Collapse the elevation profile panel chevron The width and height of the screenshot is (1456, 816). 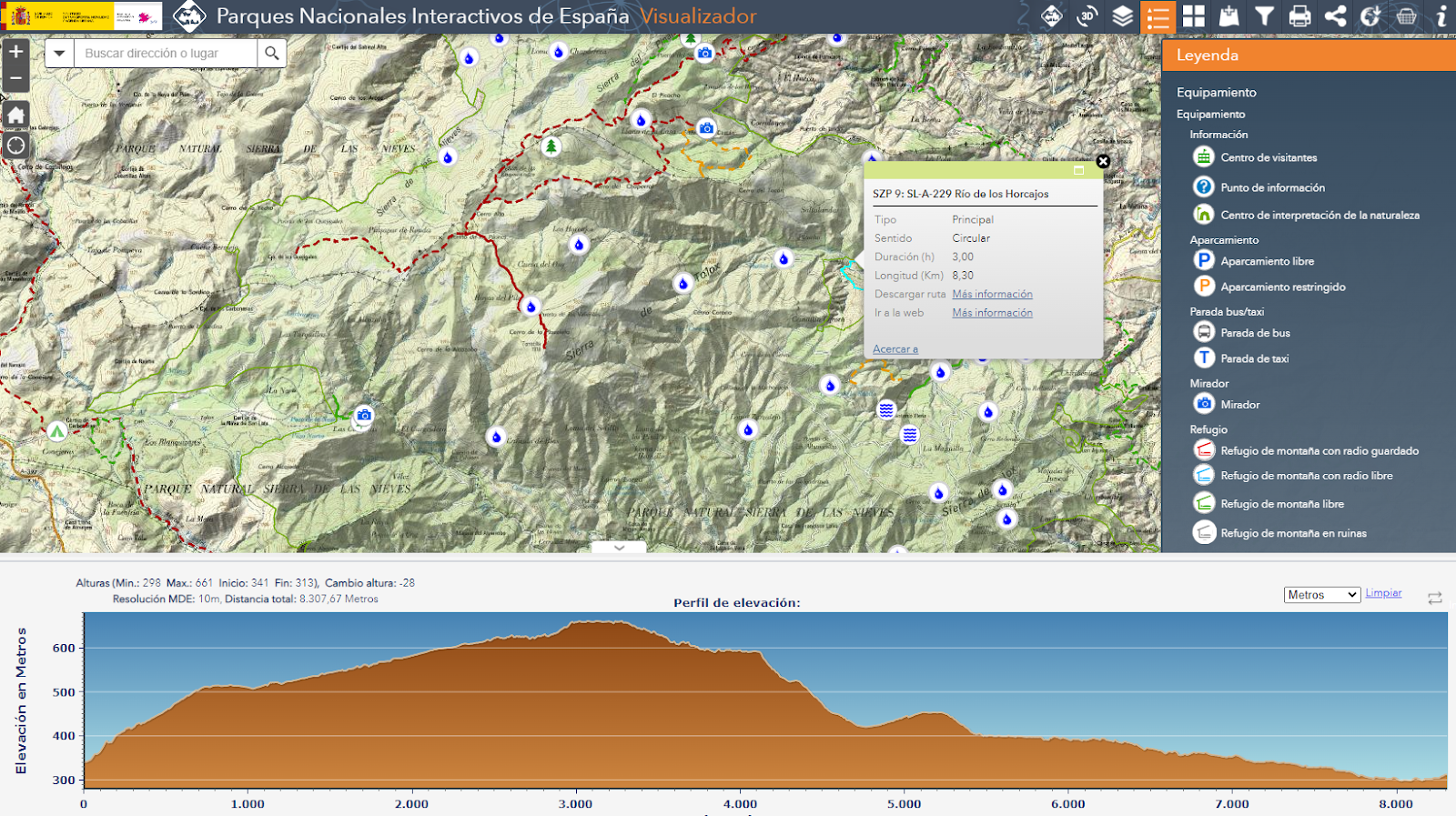[619, 548]
